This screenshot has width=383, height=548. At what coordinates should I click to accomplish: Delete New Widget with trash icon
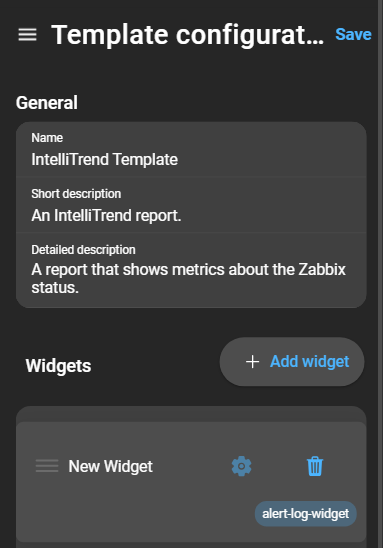coord(315,466)
